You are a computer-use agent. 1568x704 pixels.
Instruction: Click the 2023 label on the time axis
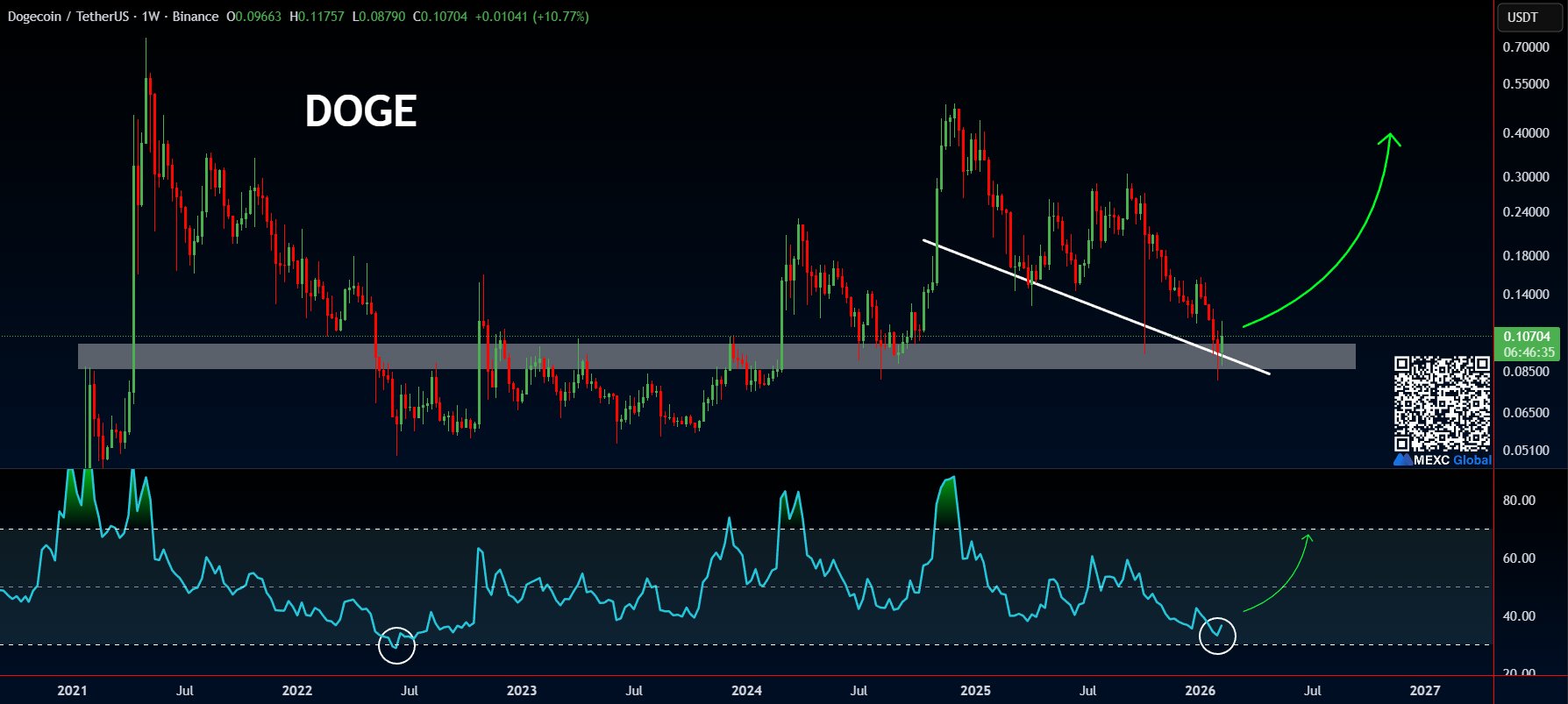522,691
